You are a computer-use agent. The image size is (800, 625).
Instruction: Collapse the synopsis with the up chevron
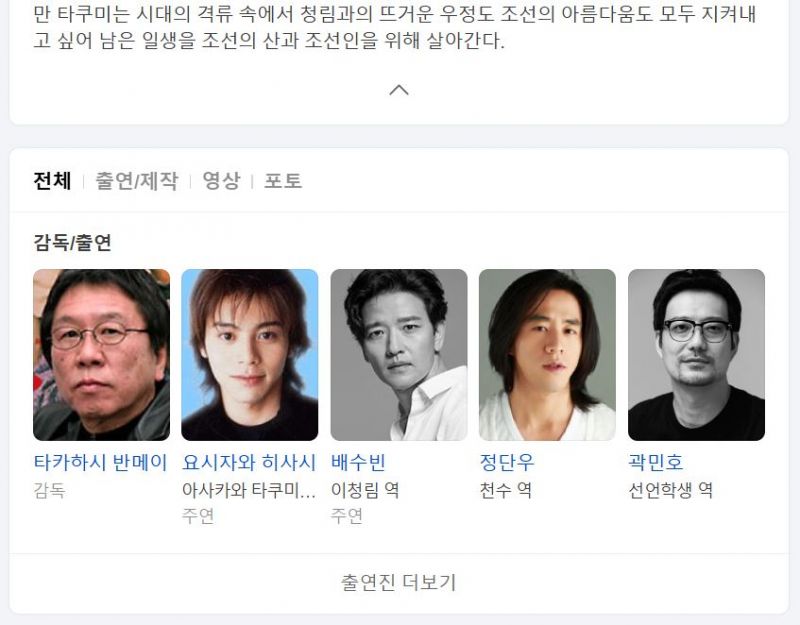coord(398,90)
